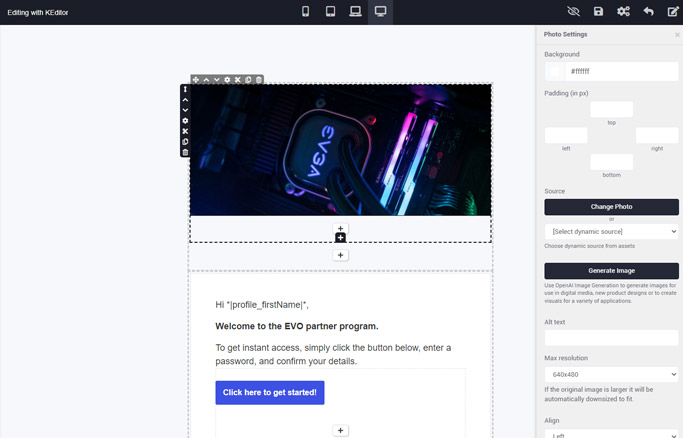Toggle the eye-slash preview visibility icon
683x438 pixels.
[x=573, y=12]
